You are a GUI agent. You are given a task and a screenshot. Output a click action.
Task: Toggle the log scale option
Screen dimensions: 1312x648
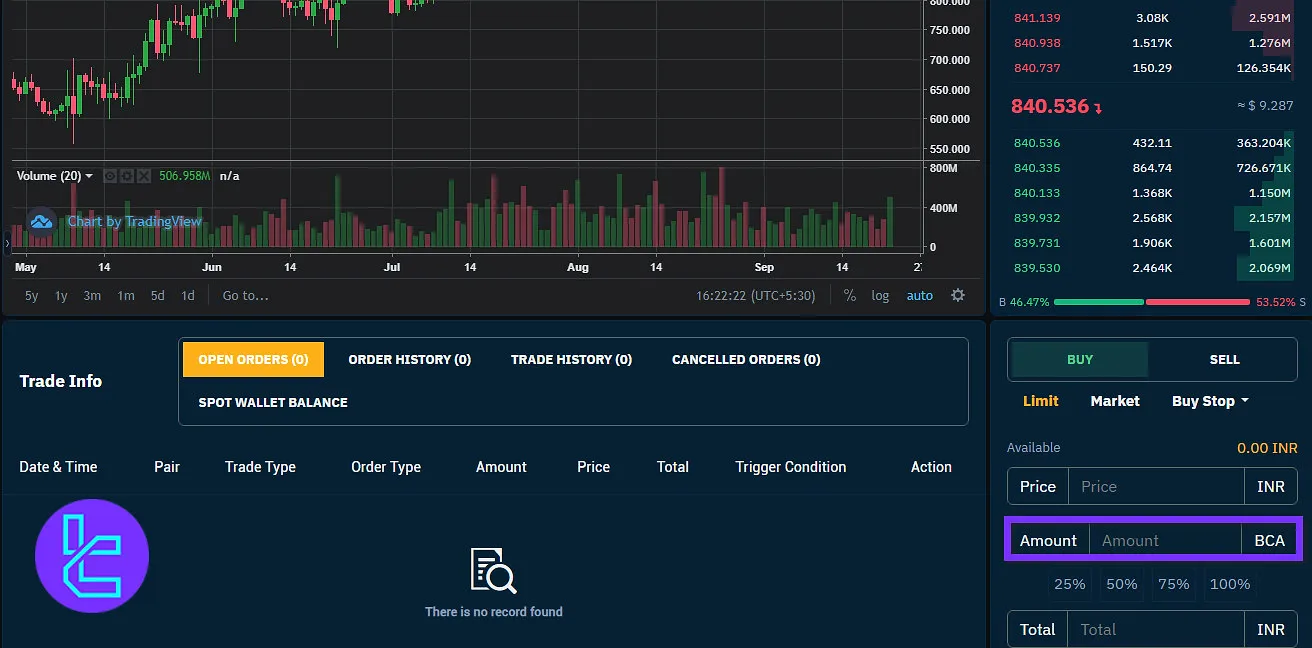[x=880, y=295]
